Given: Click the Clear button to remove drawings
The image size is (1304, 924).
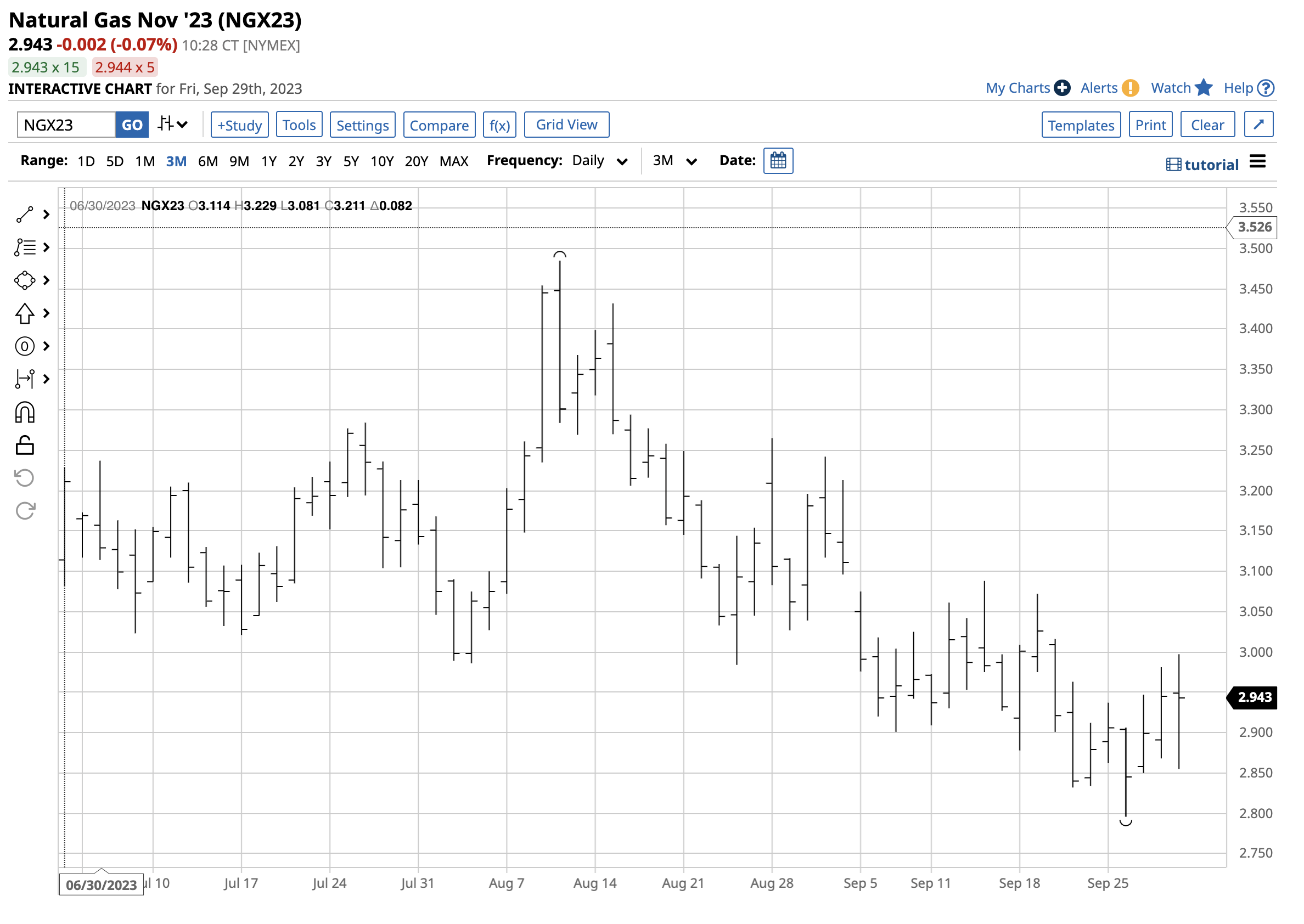Looking at the screenshot, I should coord(1208,124).
